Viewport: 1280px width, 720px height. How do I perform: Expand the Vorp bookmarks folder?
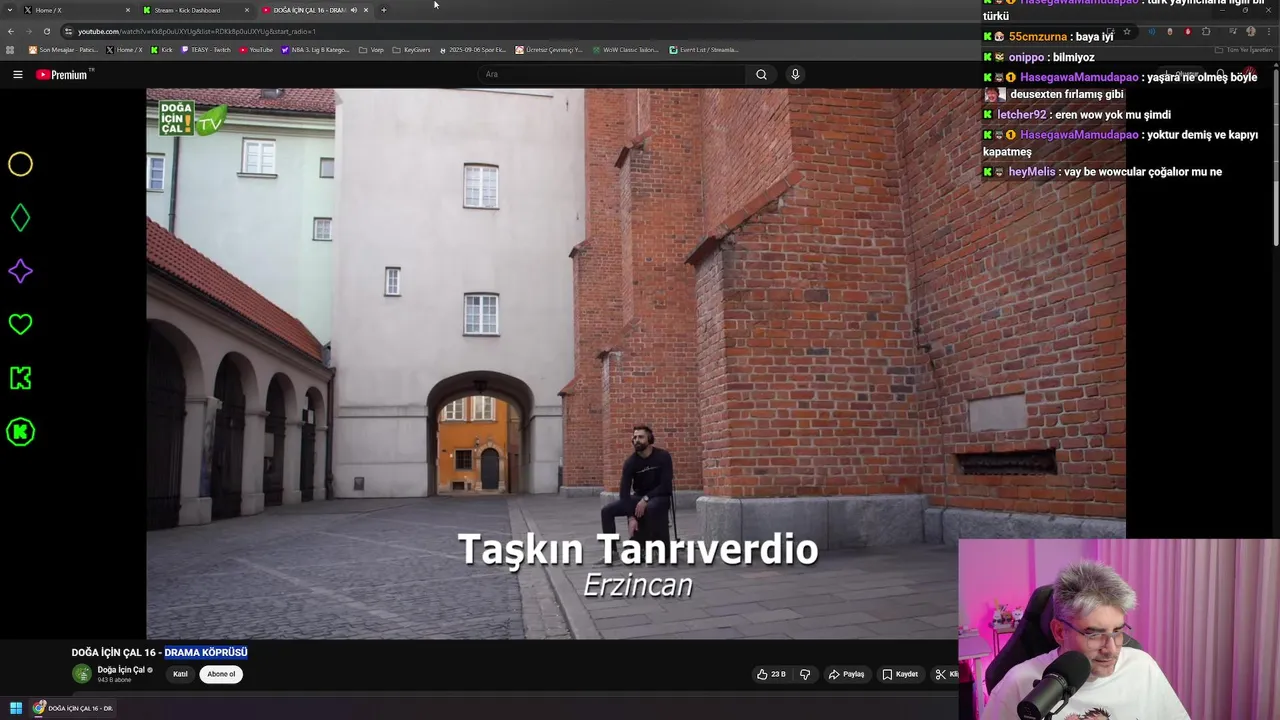click(371, 50)
